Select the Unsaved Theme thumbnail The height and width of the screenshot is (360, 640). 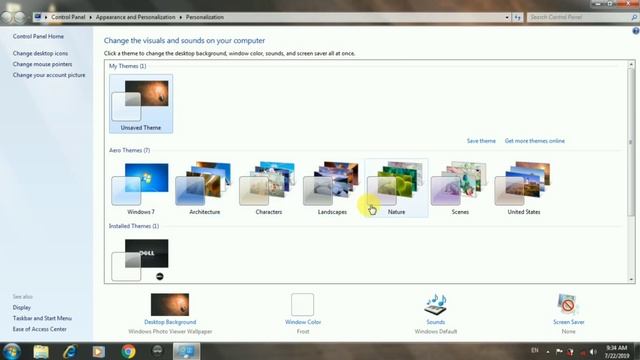pos(141,104)
